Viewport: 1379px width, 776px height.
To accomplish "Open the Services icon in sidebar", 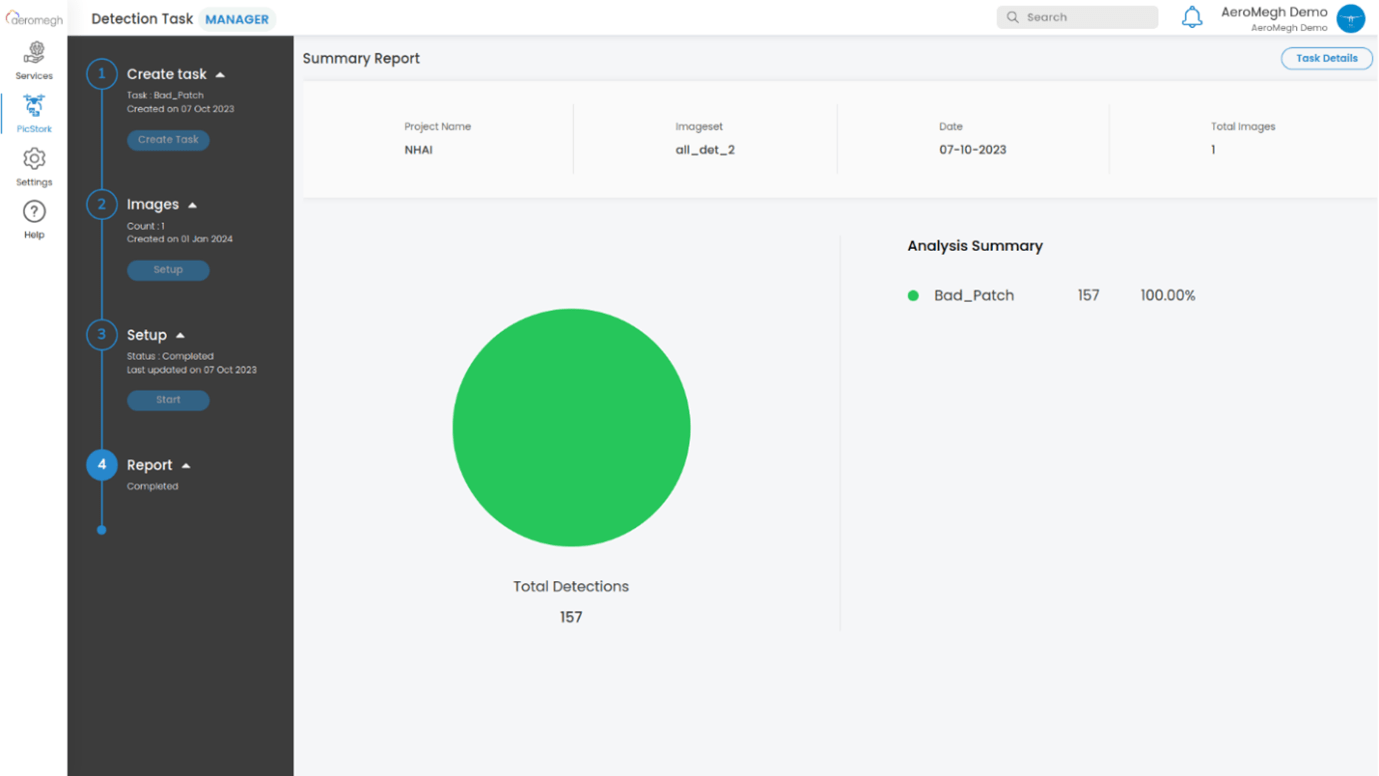I will [x=34, y=53].
